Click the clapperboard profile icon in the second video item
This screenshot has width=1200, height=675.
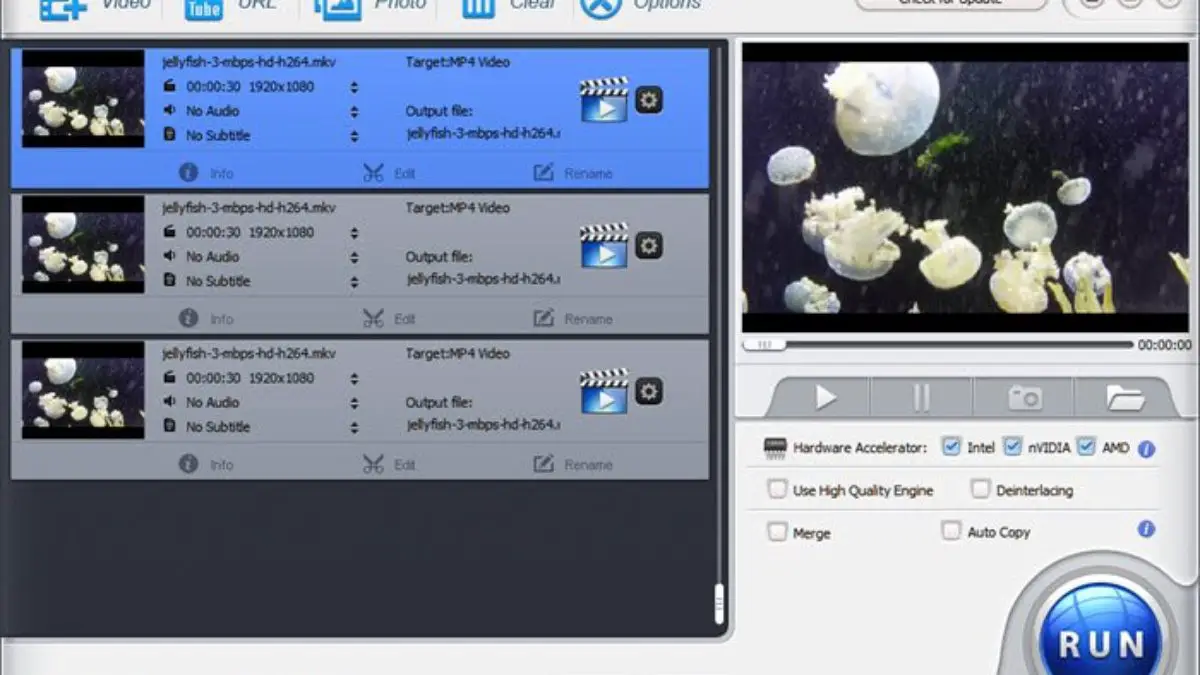[604, 246]
